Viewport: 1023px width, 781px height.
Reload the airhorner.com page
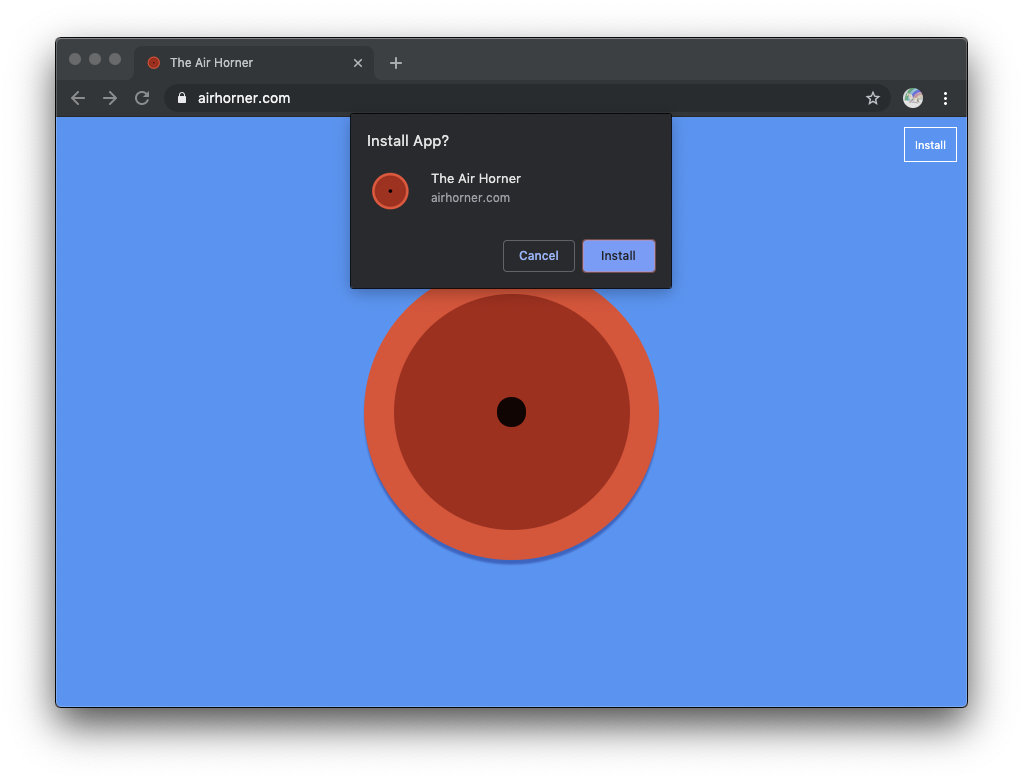pyautogui.click(x=142, y=98)
